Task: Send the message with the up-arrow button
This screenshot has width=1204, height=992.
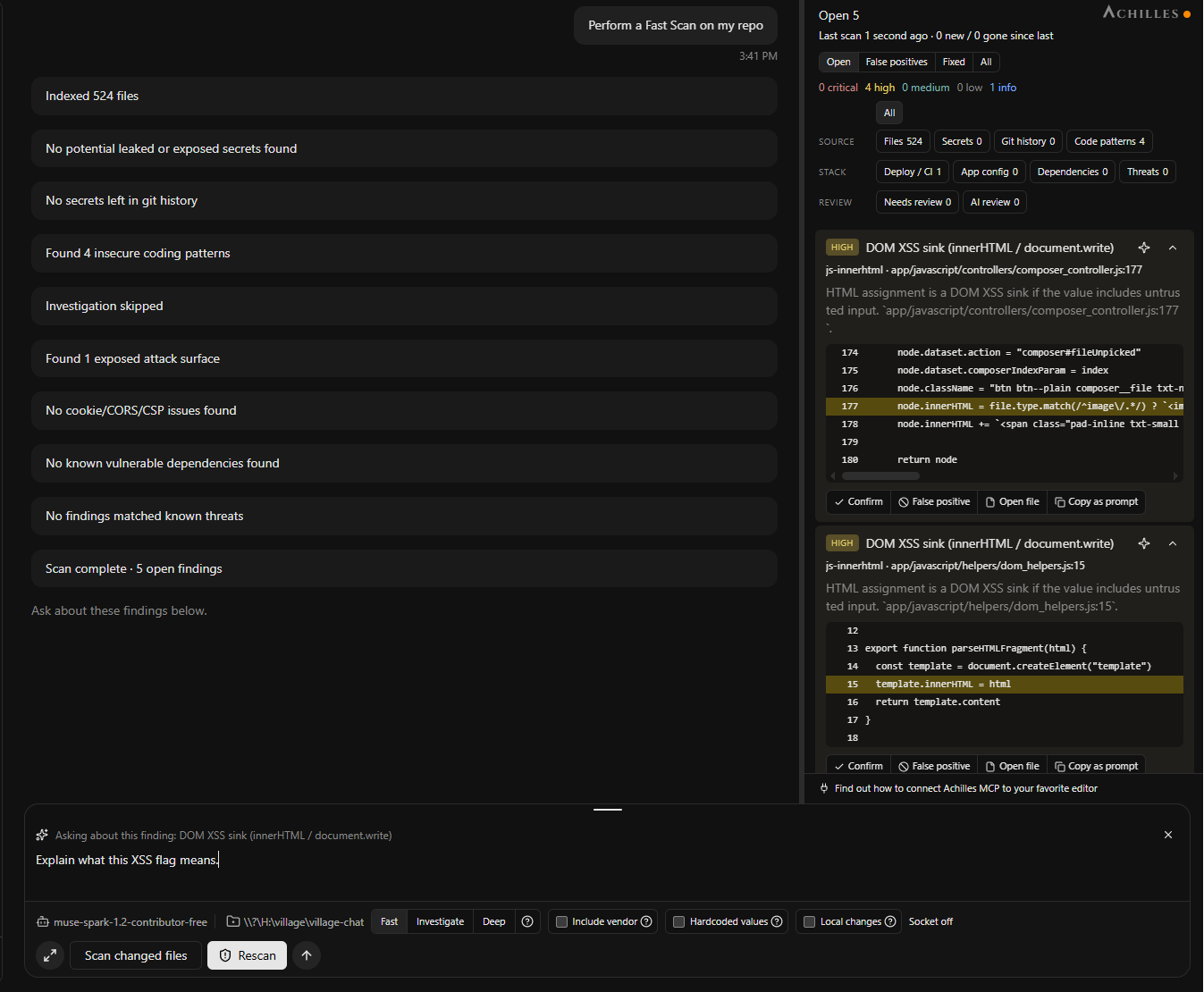Action: click(307, 955)
